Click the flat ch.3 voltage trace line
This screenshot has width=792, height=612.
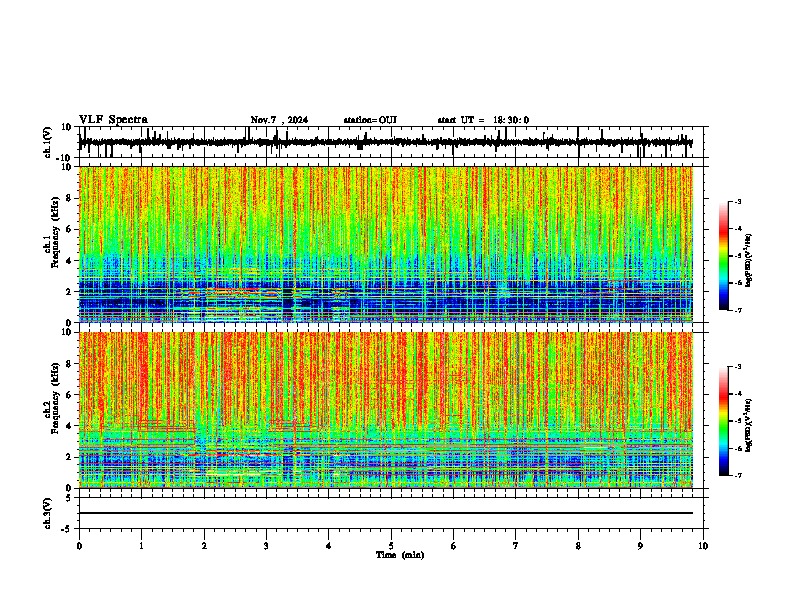pos(385,513)
